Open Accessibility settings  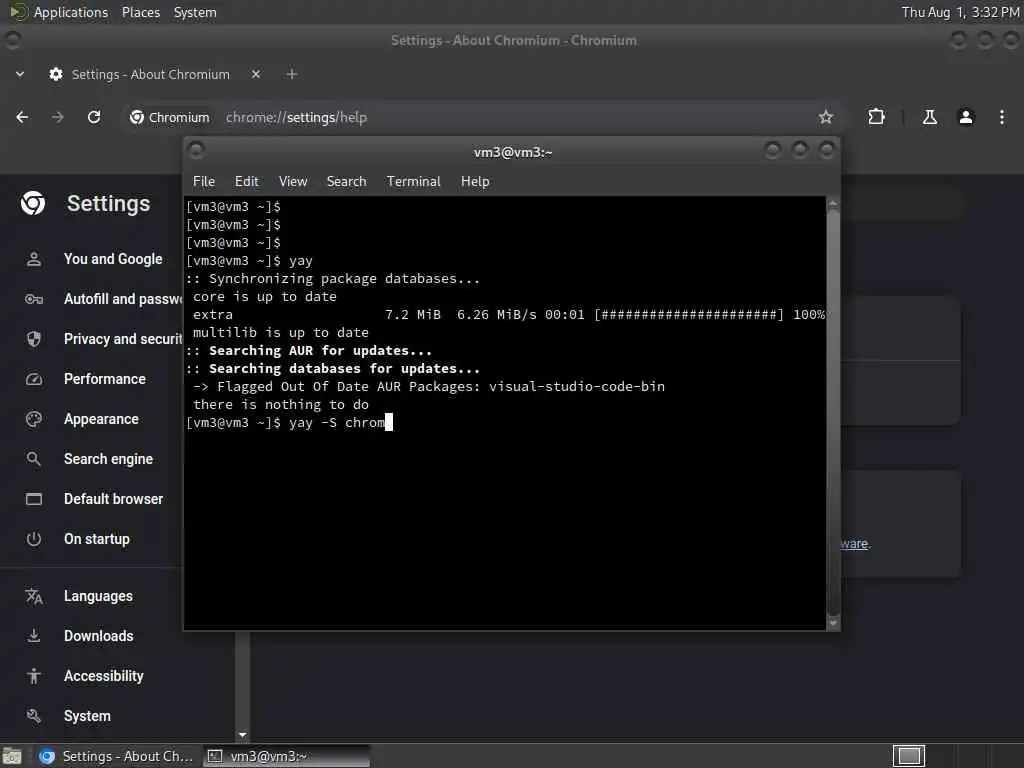click(103, 676)
